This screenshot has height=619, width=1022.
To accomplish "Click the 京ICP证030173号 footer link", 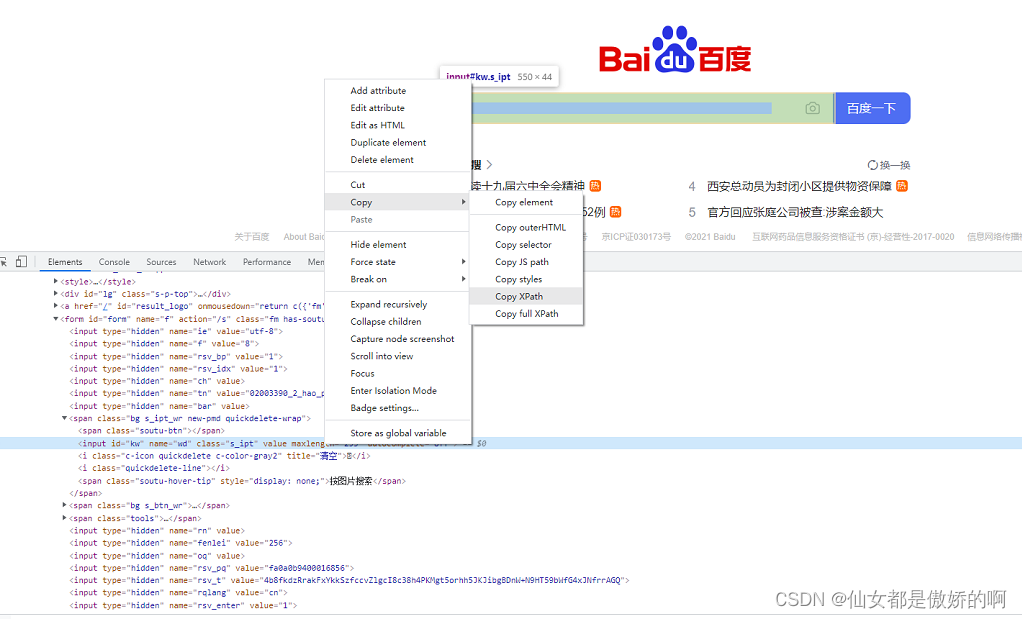I will pos(635,237).
